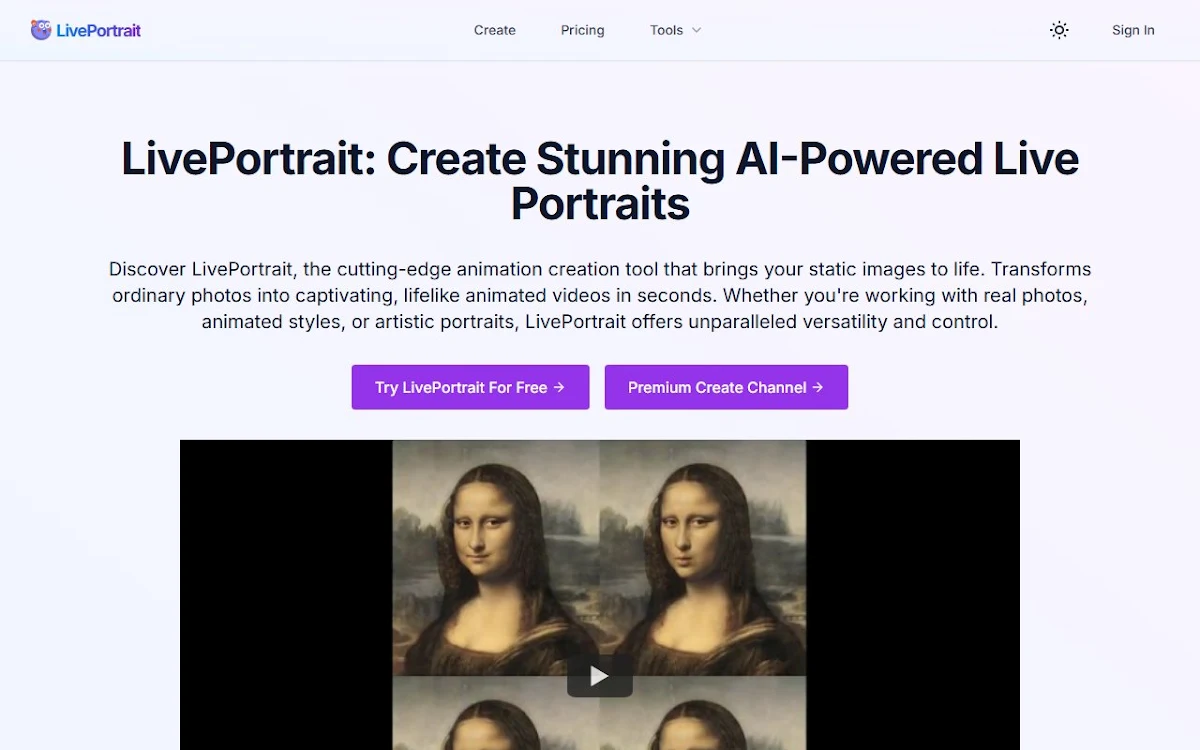Click Sign In in the header
Viewport: 1200px width, 750px height.
[x=1133, y=30]
